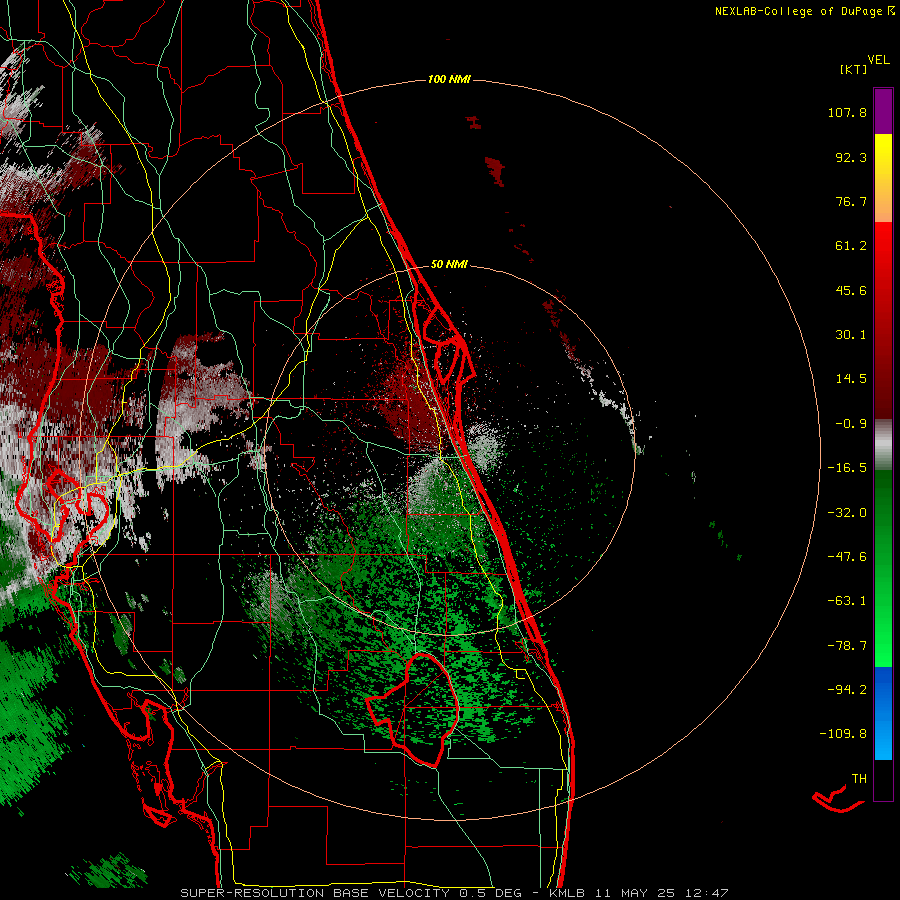
Task: Click the [KT] units label
Action: (x=854, y=69)
